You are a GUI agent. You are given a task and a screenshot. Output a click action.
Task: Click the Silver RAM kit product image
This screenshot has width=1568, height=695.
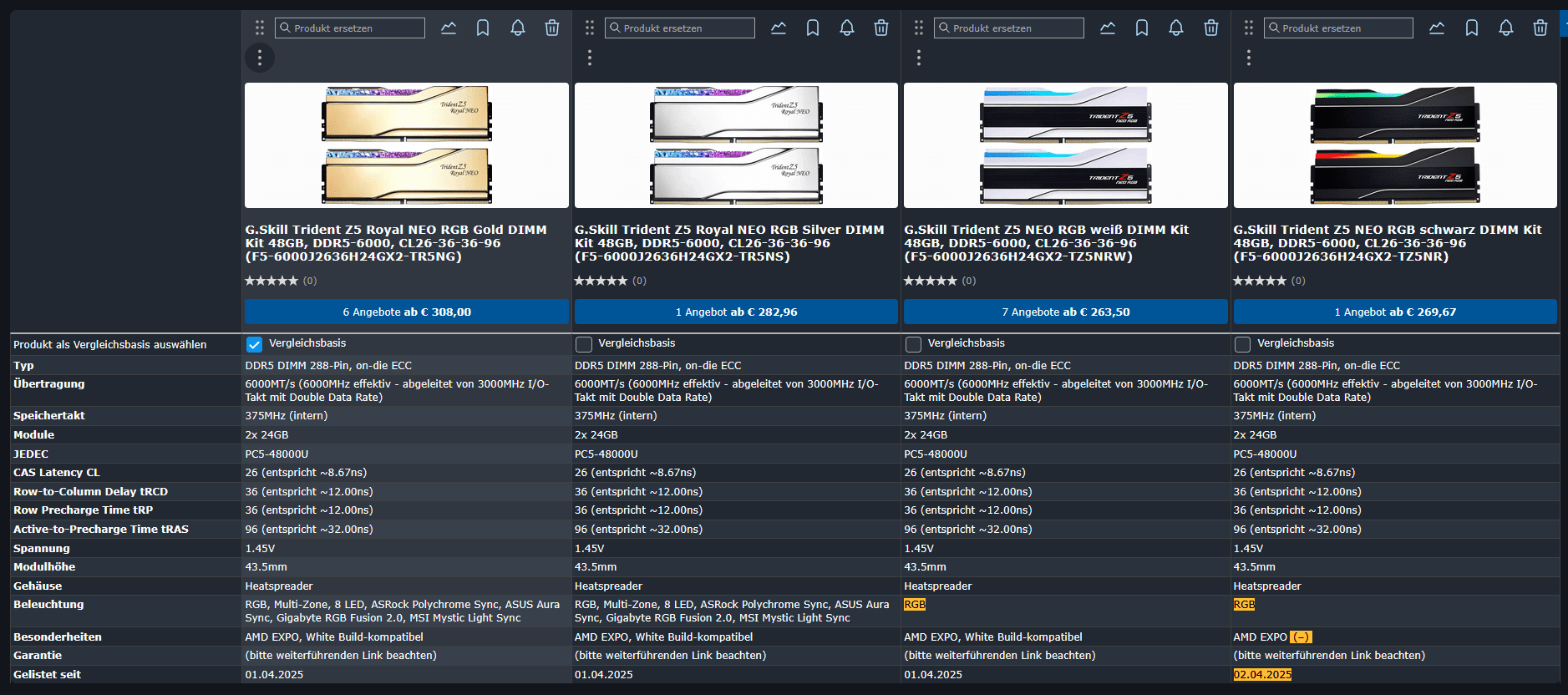(x=736, y=145)
